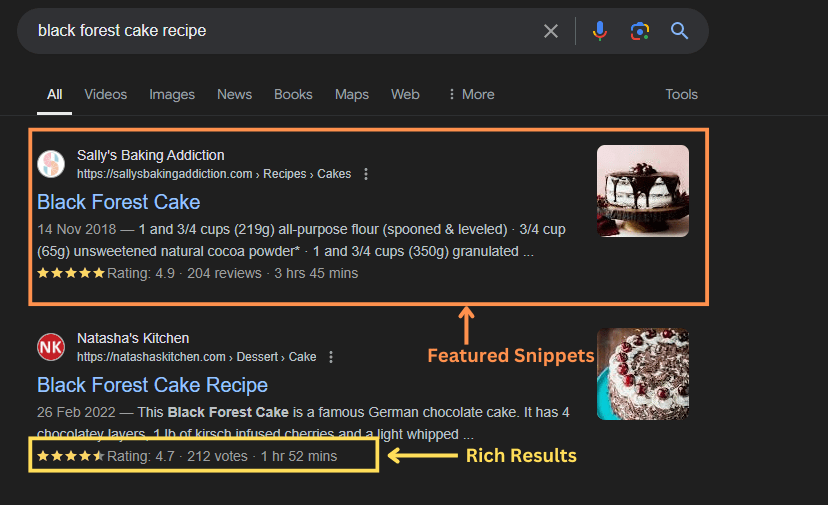Click the '14 Nov 2018' snippet date
Screen dimensions: 828x505
(x=77, y=229)
